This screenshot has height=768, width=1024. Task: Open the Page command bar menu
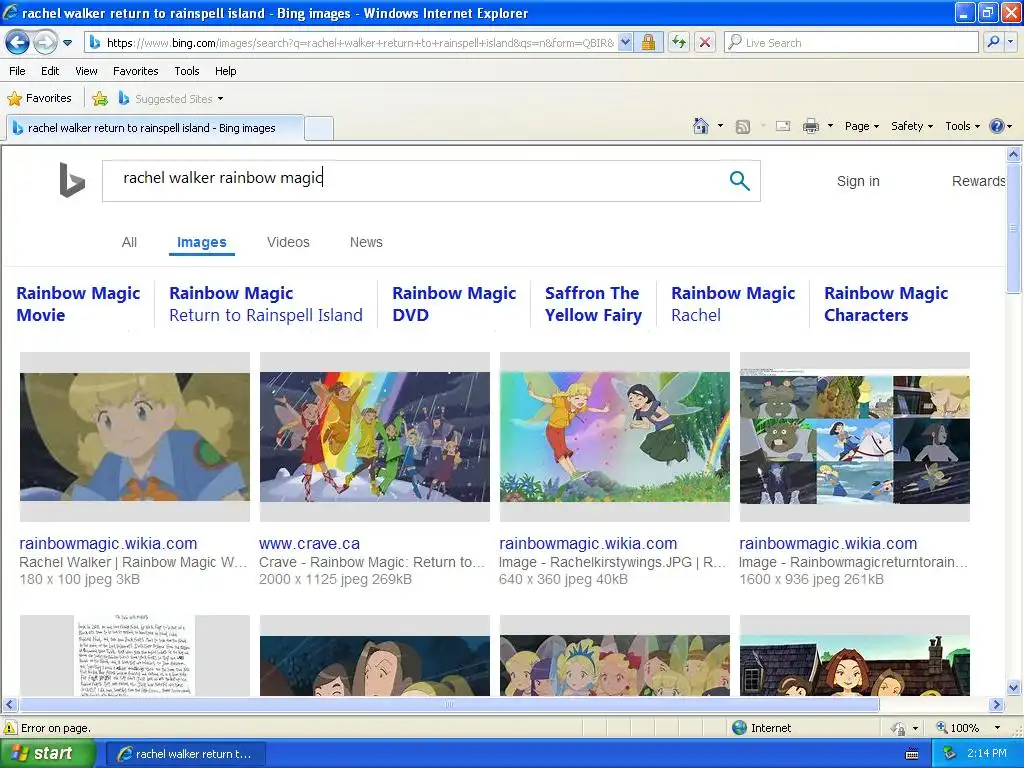[x=861, y=126]
